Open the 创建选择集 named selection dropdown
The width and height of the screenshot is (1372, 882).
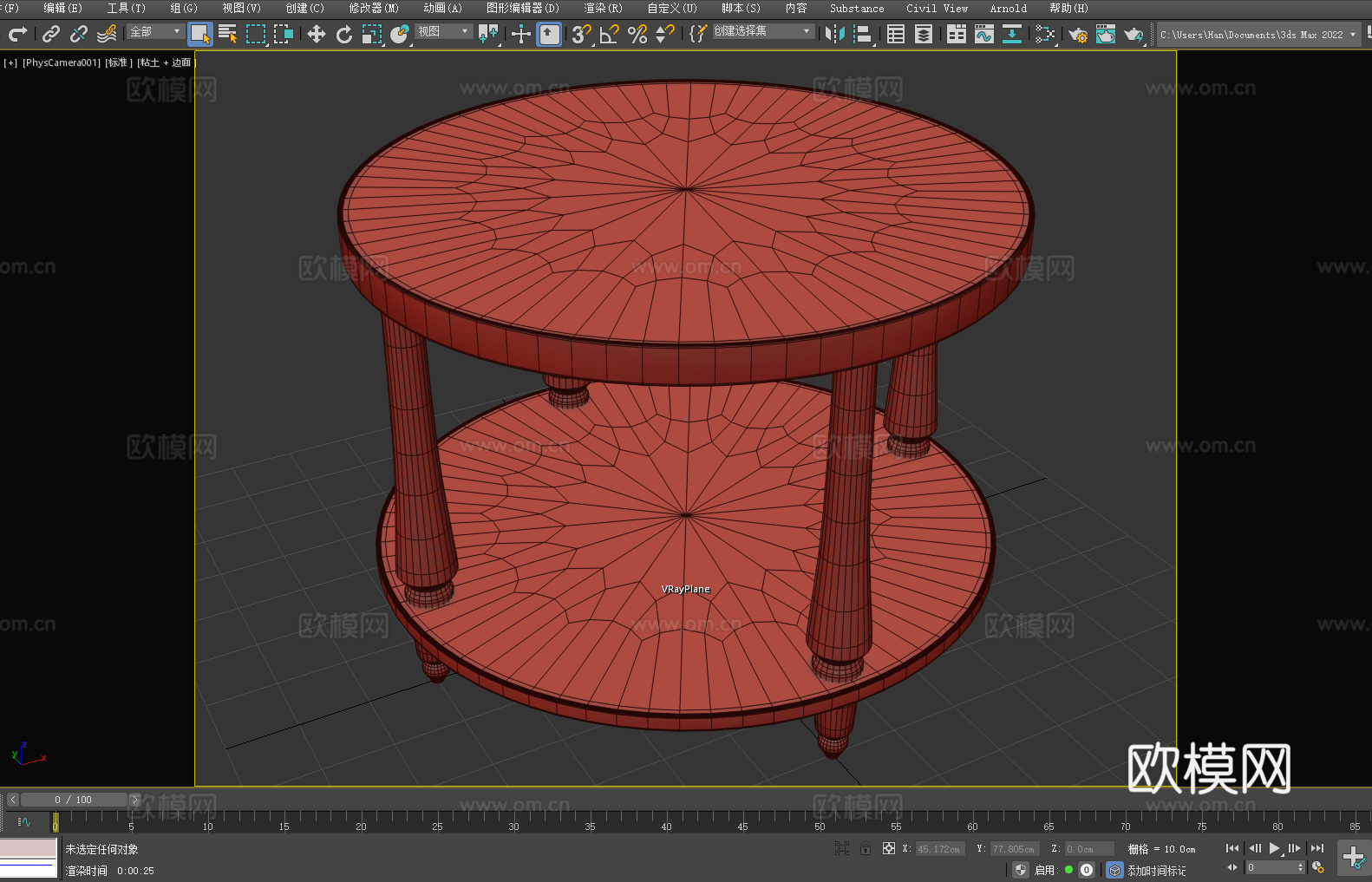coord(762,31)
